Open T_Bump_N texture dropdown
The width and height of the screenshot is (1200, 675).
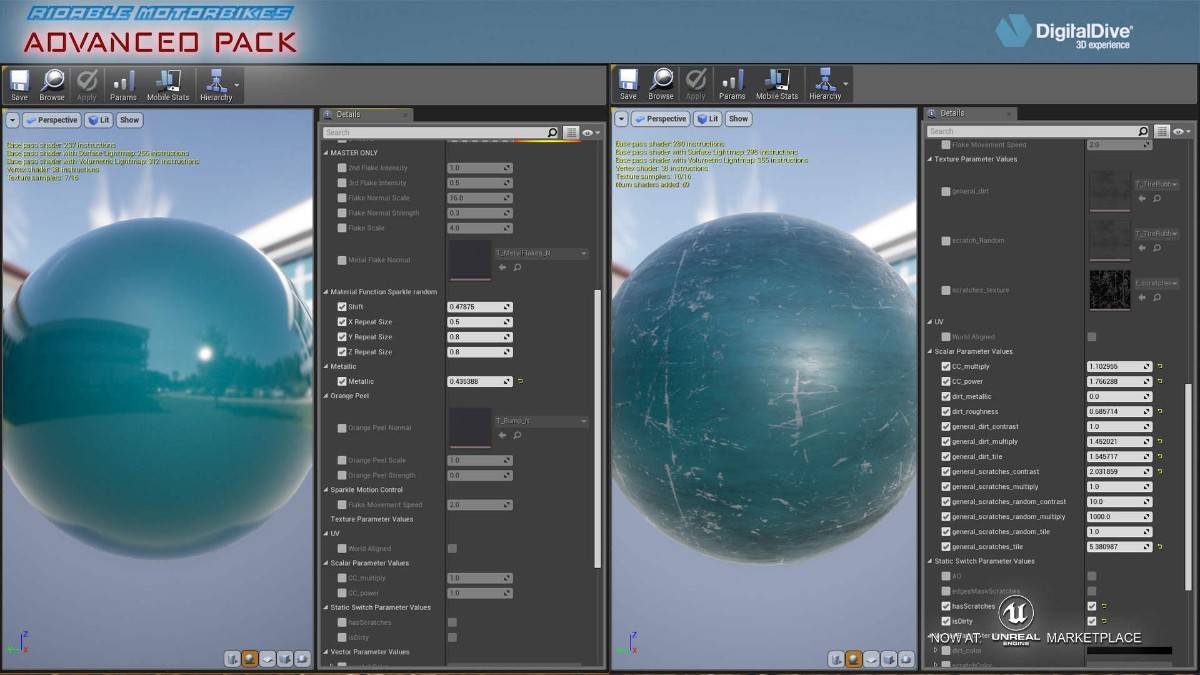(541, 421)
